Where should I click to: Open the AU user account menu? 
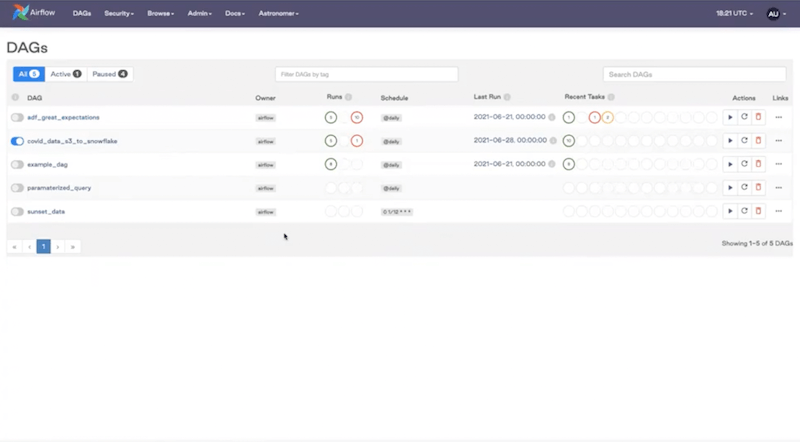pos(776,14)
